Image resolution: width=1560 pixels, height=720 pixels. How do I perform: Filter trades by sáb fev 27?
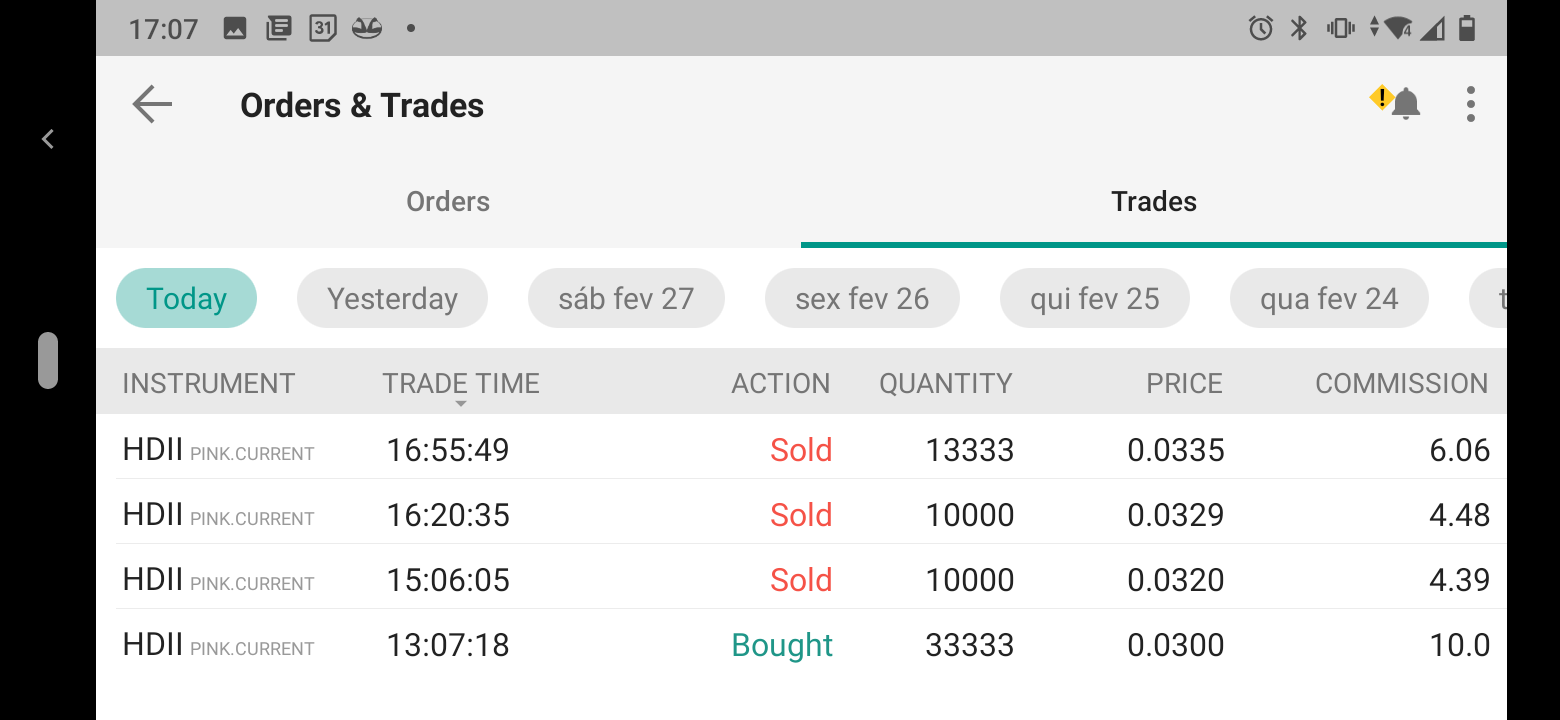pos(626,298)
